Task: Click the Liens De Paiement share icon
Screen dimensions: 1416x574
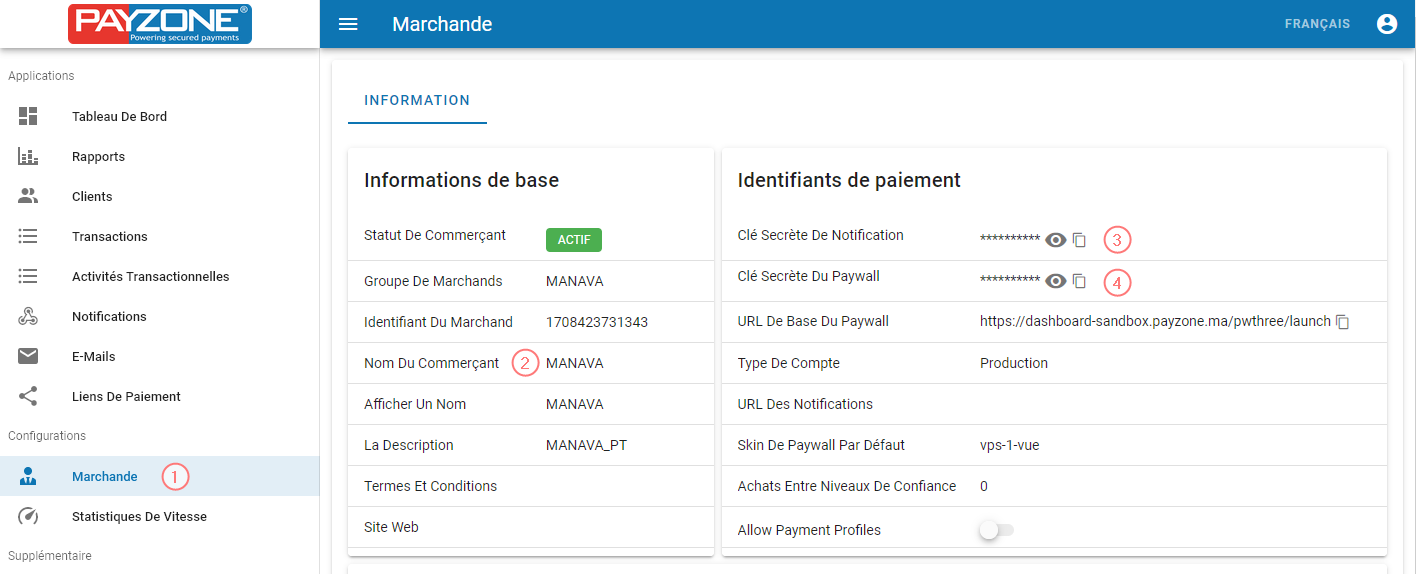Action: point(28,396)
